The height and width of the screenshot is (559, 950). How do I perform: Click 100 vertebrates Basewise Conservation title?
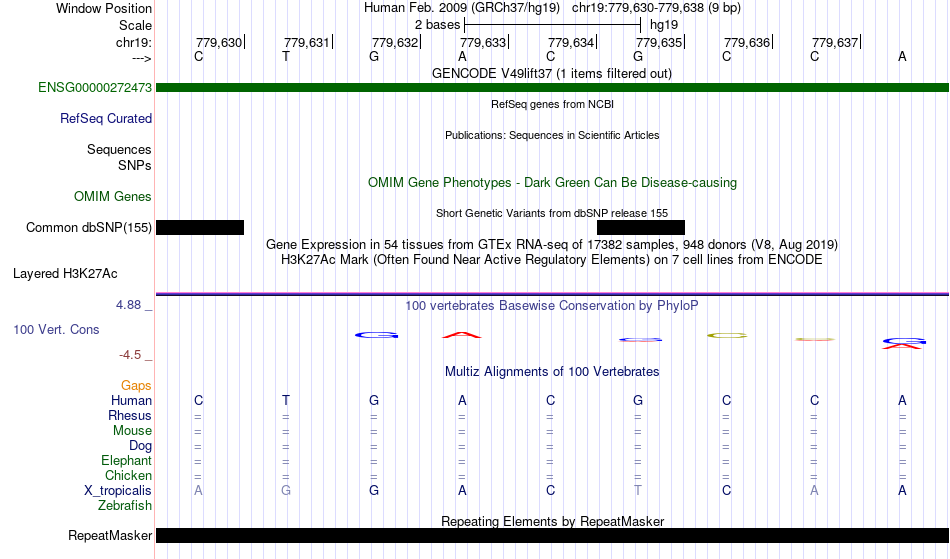(552, 305)
